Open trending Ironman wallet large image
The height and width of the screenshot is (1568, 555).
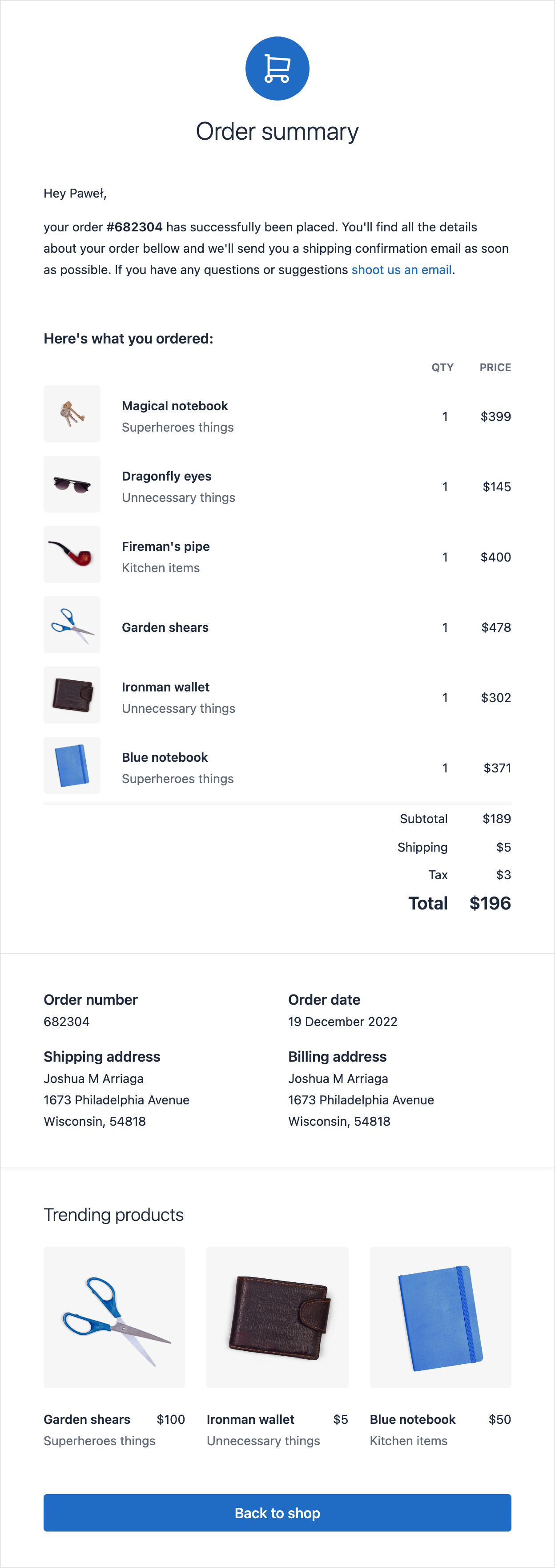click(277, 1317)
